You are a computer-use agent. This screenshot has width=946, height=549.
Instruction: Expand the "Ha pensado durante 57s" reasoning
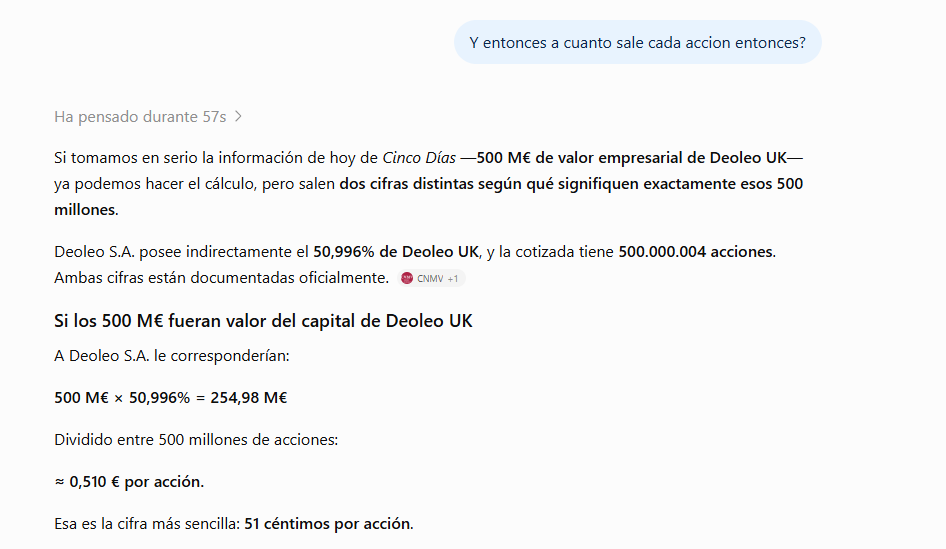click(x=148, y=116)
